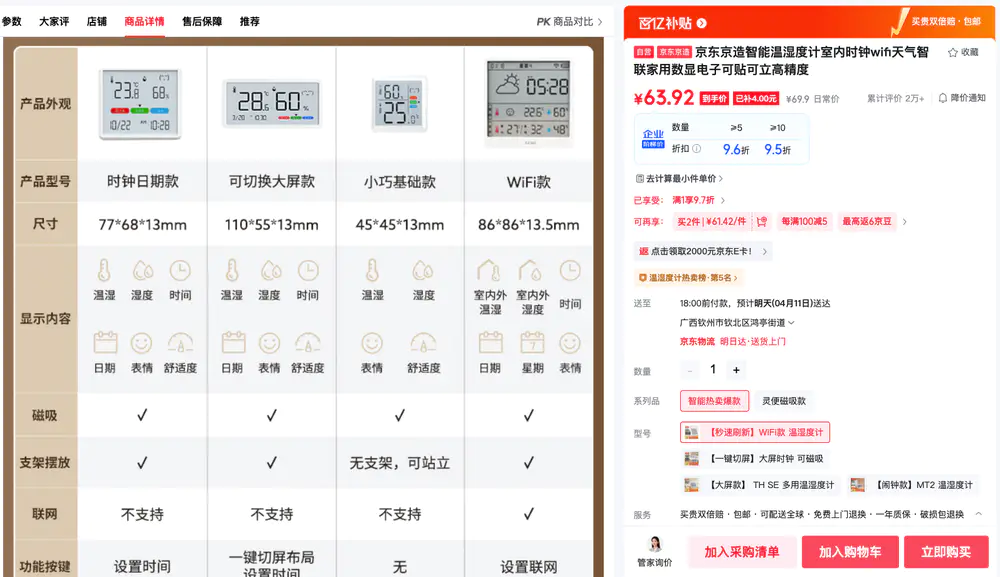
Task: Collapse the 服务 details chevron
Action: click(x=978, y=514)
